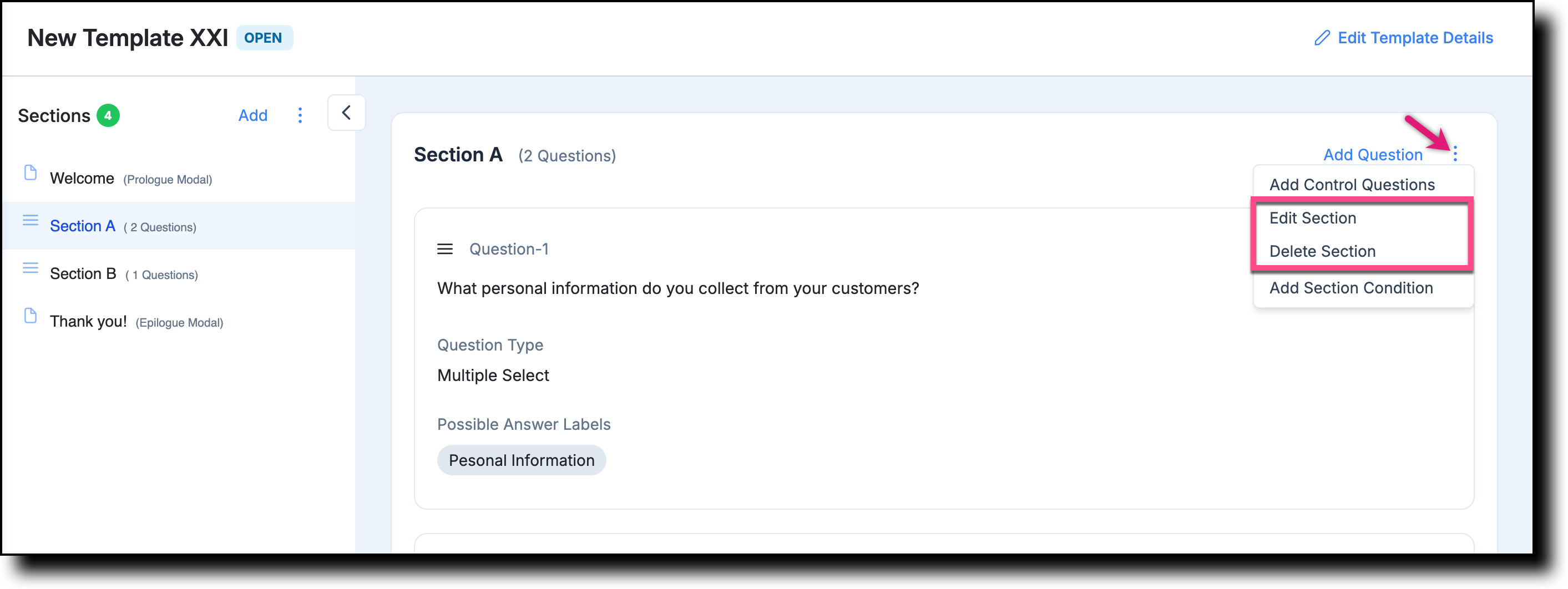This screenshot has height=589, width=1568.
Task: Collapse the sections sidebar with the chevron
Action: 346,113
